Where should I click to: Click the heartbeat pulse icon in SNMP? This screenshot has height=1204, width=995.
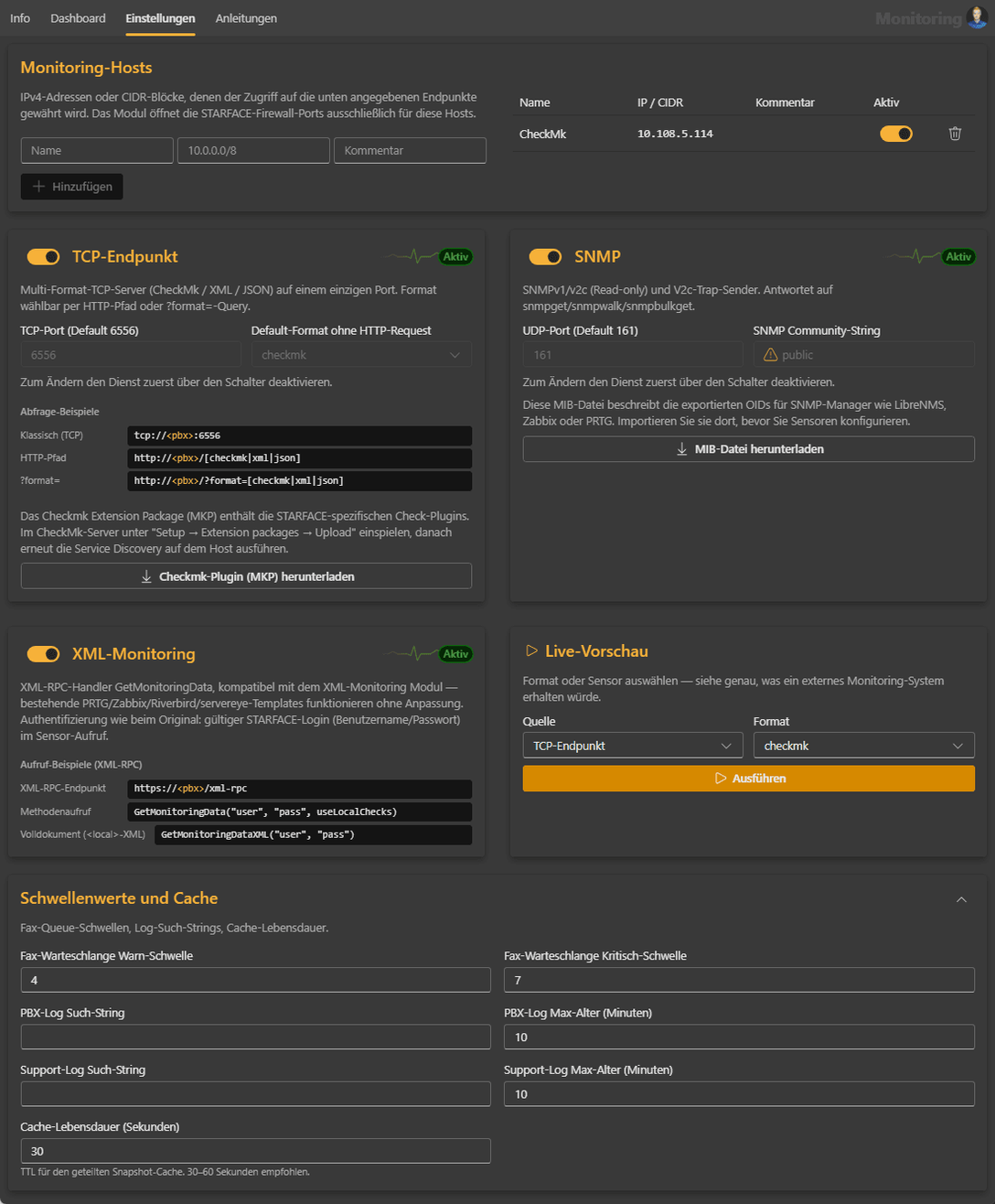(913, 257)
